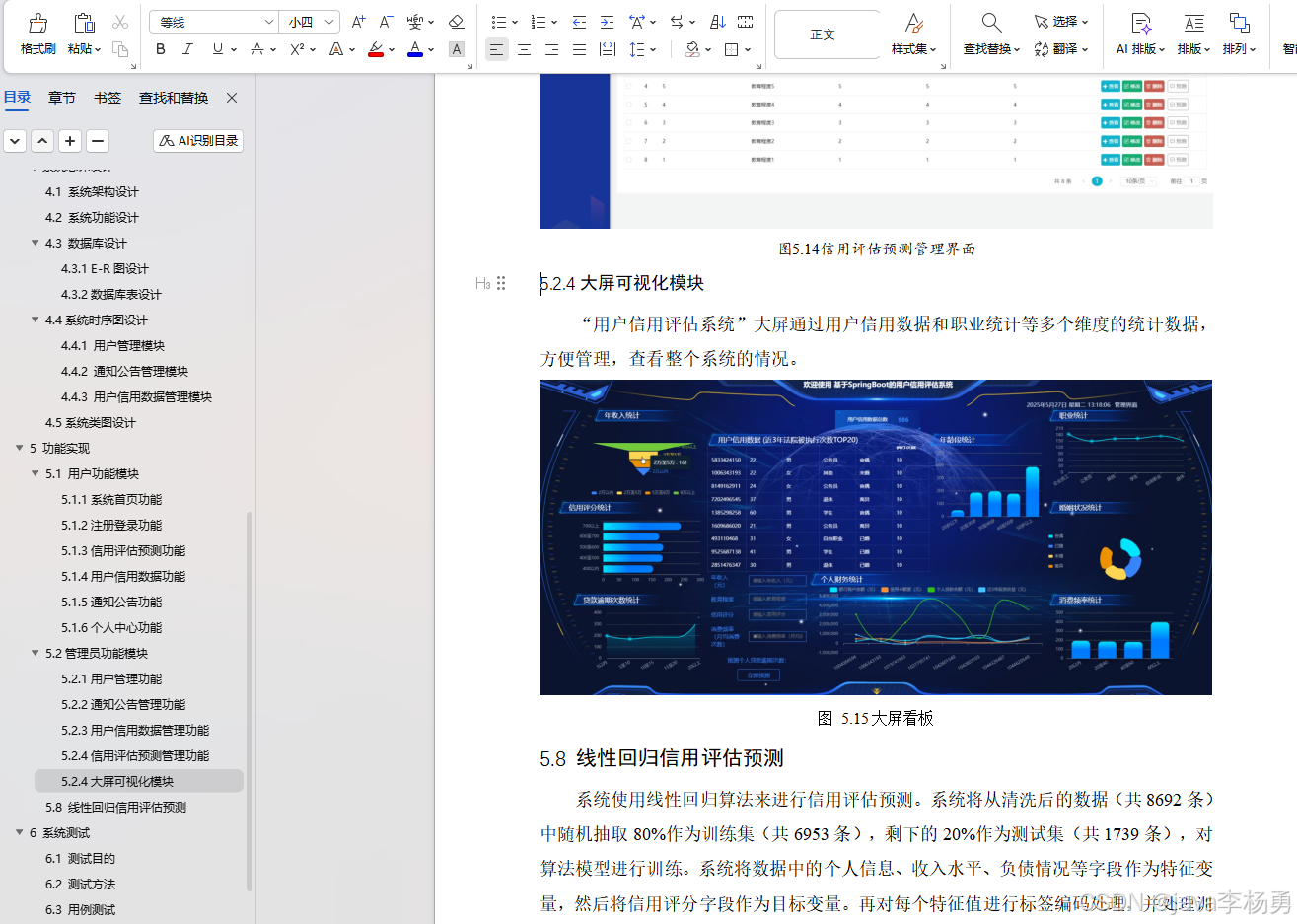Open the 小四 font size dropdown

[x=329, y=22]
